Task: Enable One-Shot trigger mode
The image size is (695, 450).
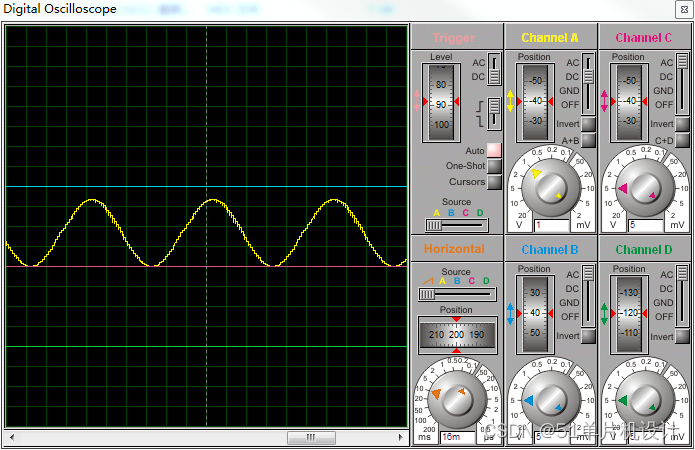Action: (x=494, y=166)
